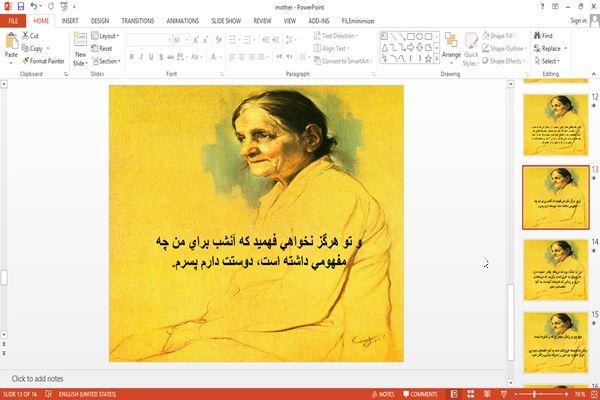Switch to the SLIDE SHOW tab
The width and height of the screenshot is (600, 400).
[x=226, y=21]
